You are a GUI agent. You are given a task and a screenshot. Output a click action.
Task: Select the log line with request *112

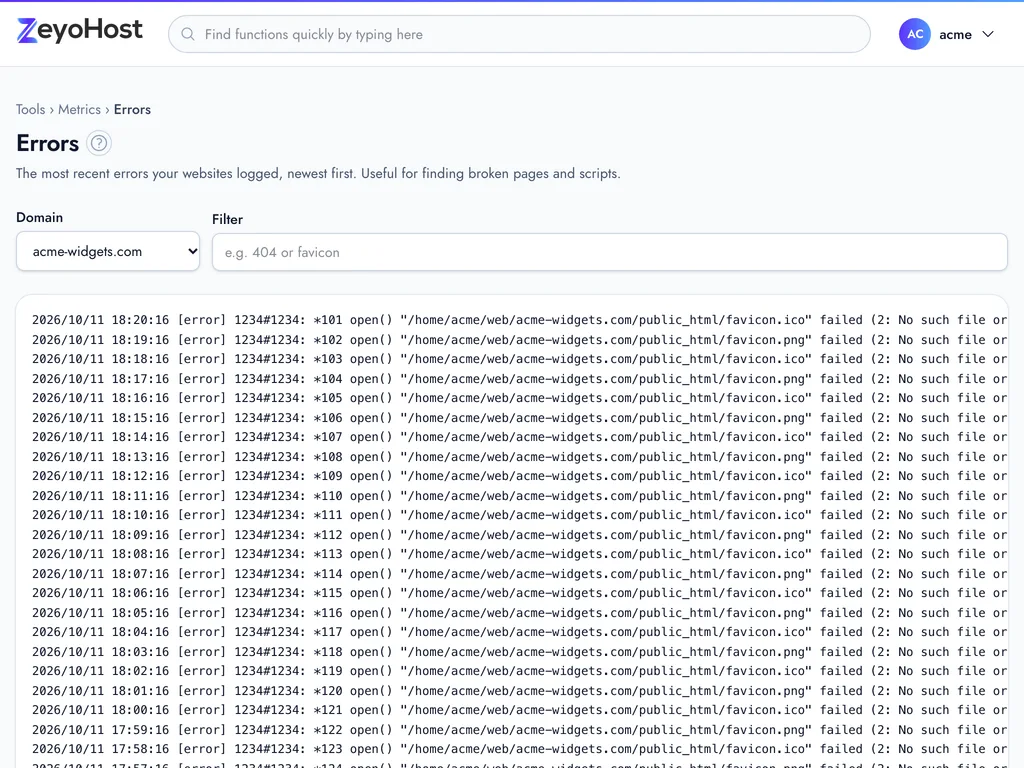(519, 535)
